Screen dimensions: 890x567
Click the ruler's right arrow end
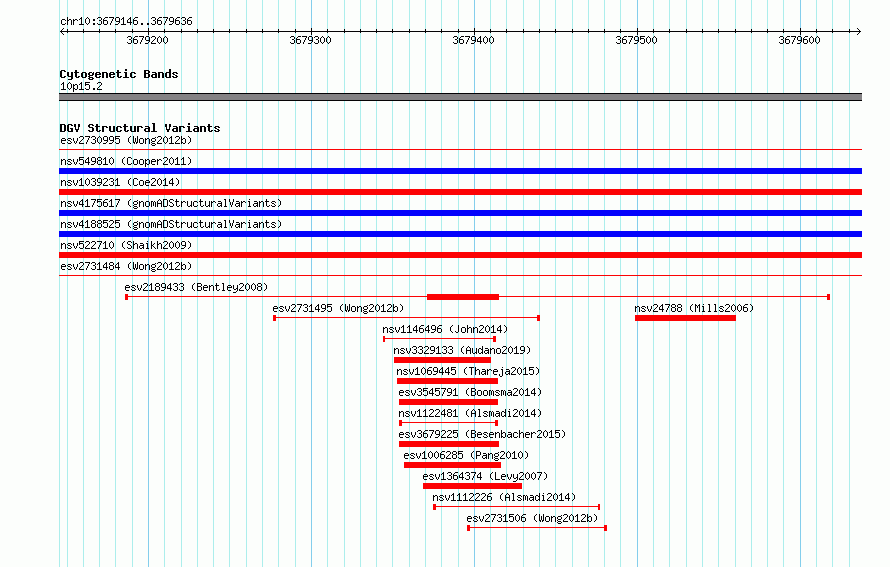[x=858, y=31]
